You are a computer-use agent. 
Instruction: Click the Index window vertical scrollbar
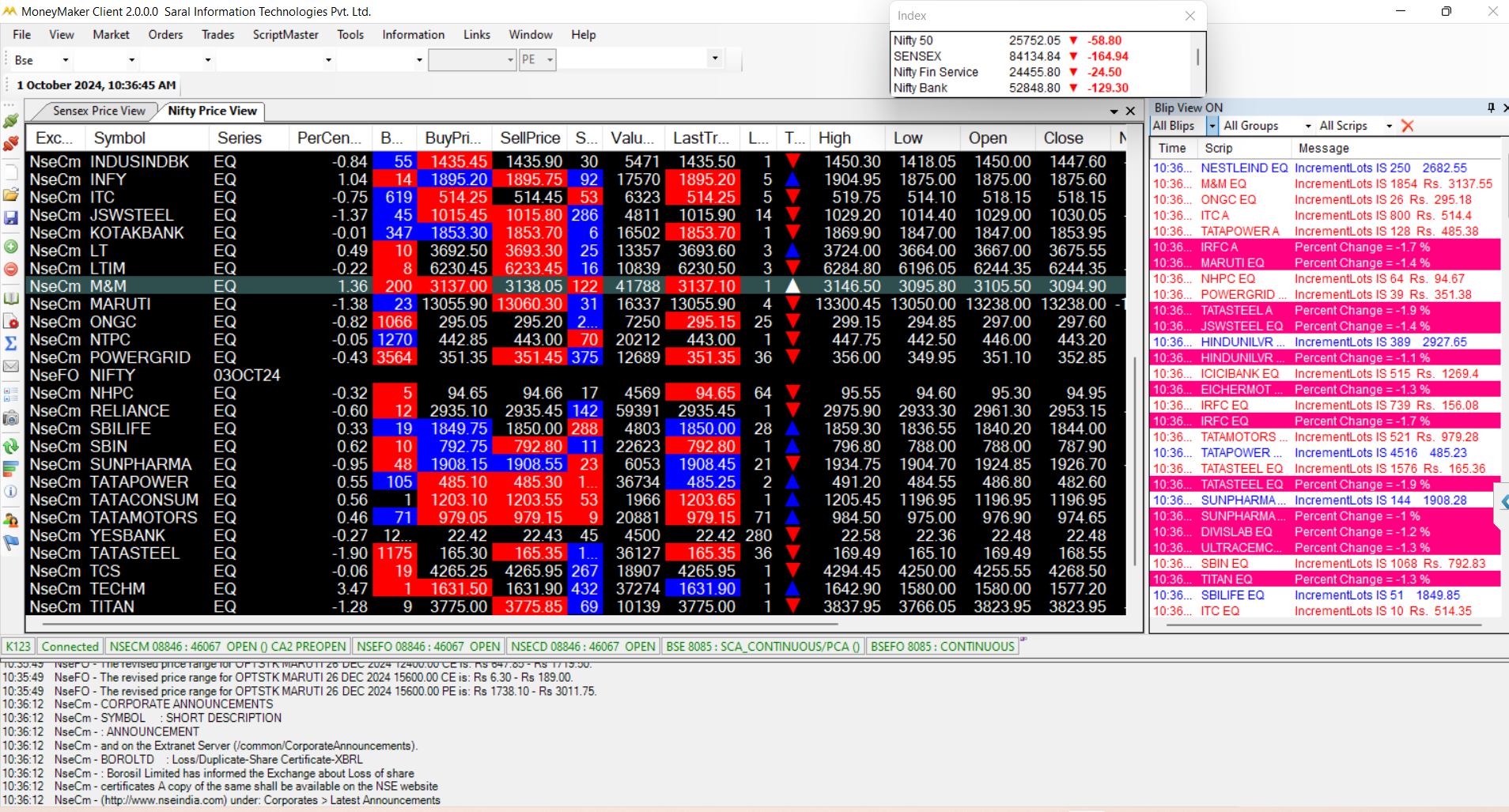pyautogui.click(x=1197, y=58)
